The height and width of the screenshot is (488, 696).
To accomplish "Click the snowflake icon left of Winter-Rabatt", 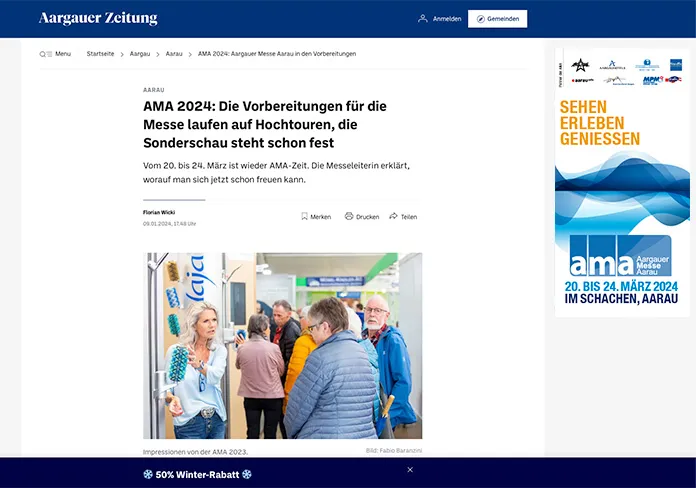I will click(148, 474).
